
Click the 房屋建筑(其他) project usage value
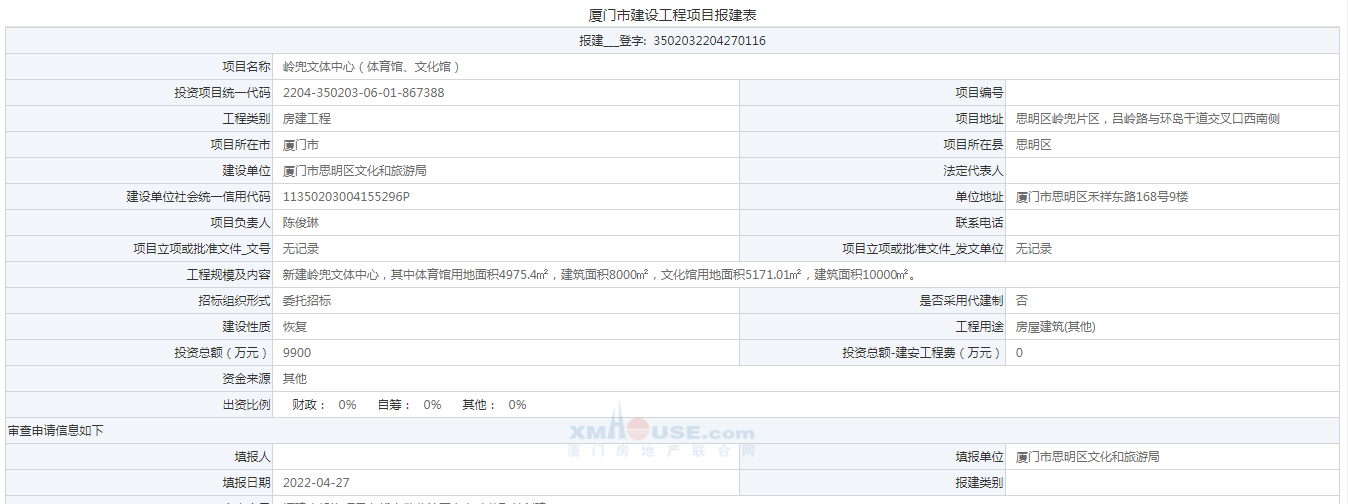pyautogui.click(x=1059, y=327)
